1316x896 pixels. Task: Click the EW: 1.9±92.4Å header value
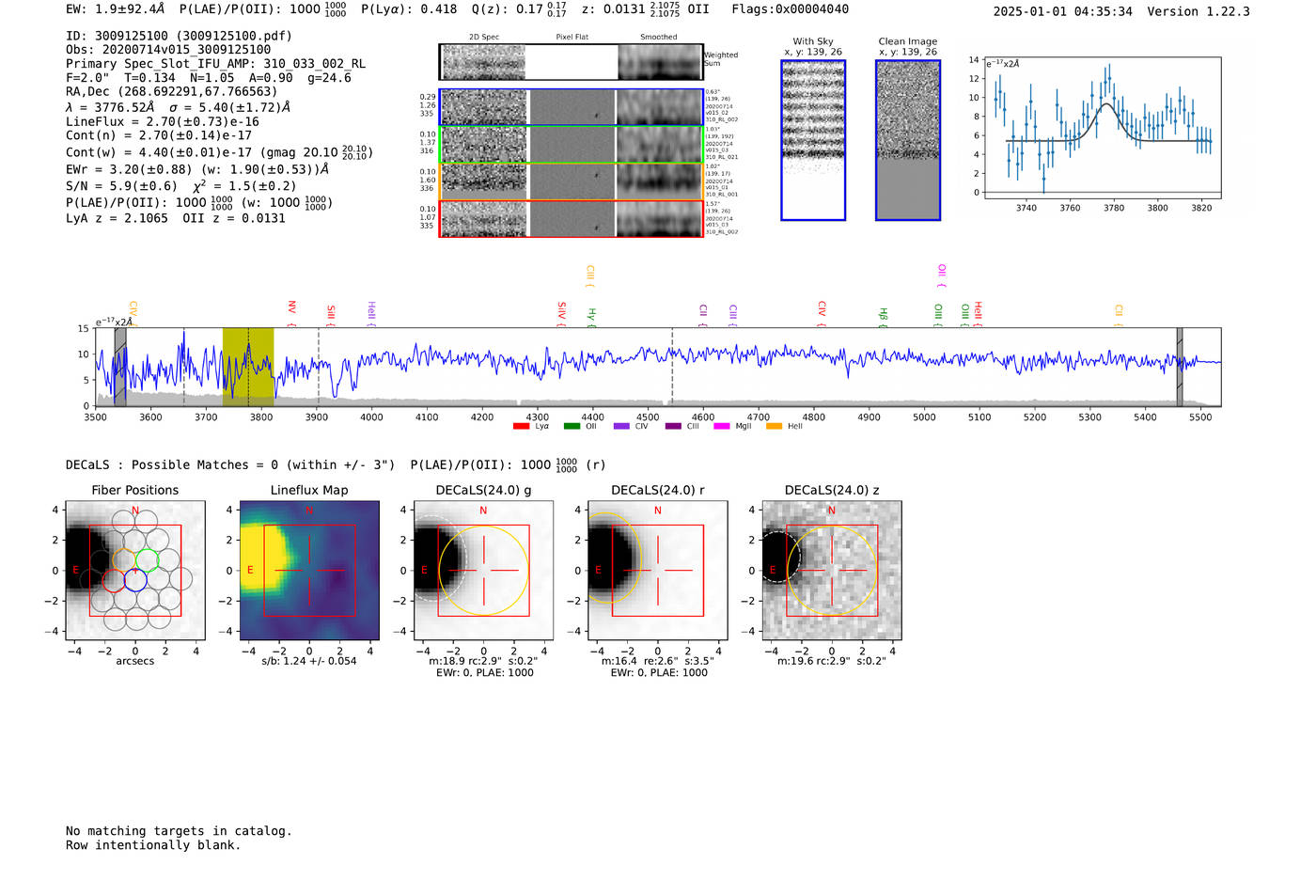115,9
